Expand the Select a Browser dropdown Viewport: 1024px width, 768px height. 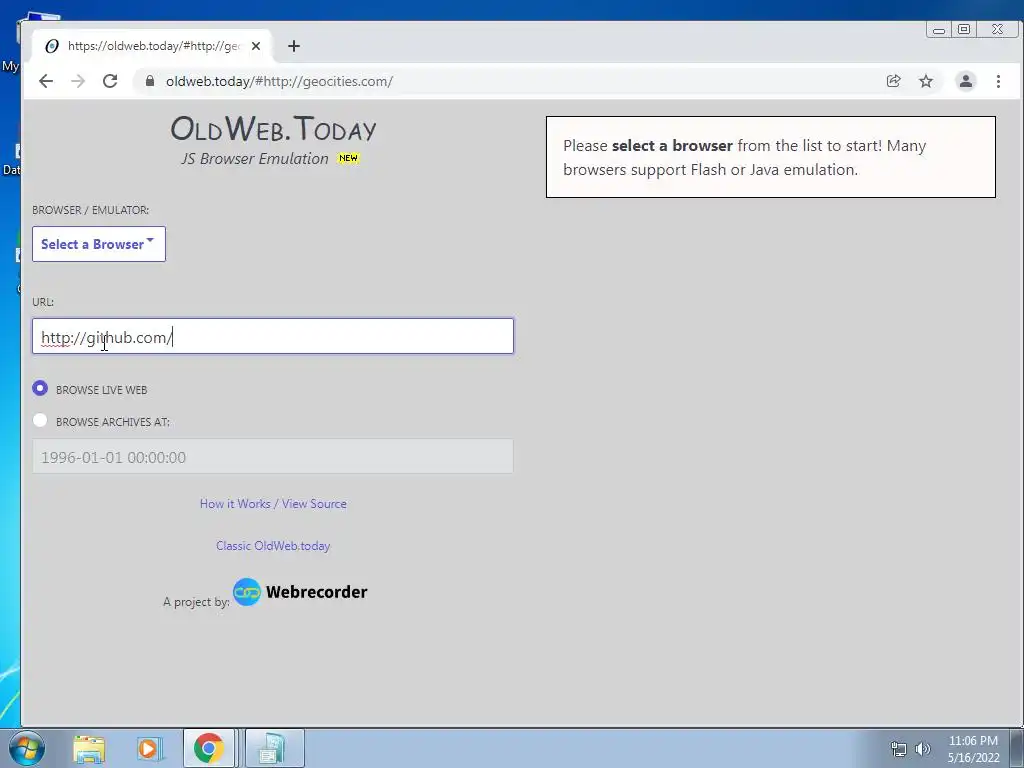click(x=99, y=244)
